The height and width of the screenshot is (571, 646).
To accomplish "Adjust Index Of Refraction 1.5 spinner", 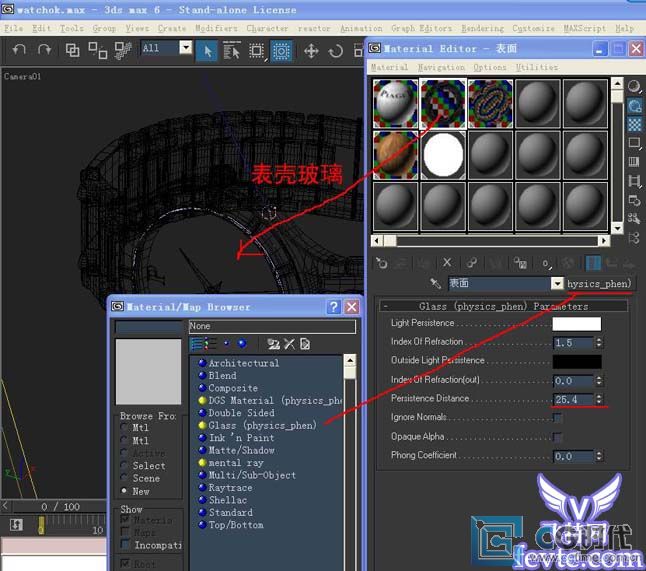I will [x=599, y=342].
